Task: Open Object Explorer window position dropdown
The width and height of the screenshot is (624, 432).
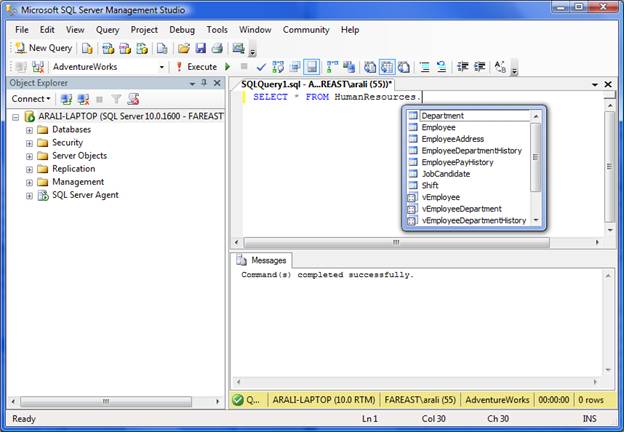Action: coord(192,83)
